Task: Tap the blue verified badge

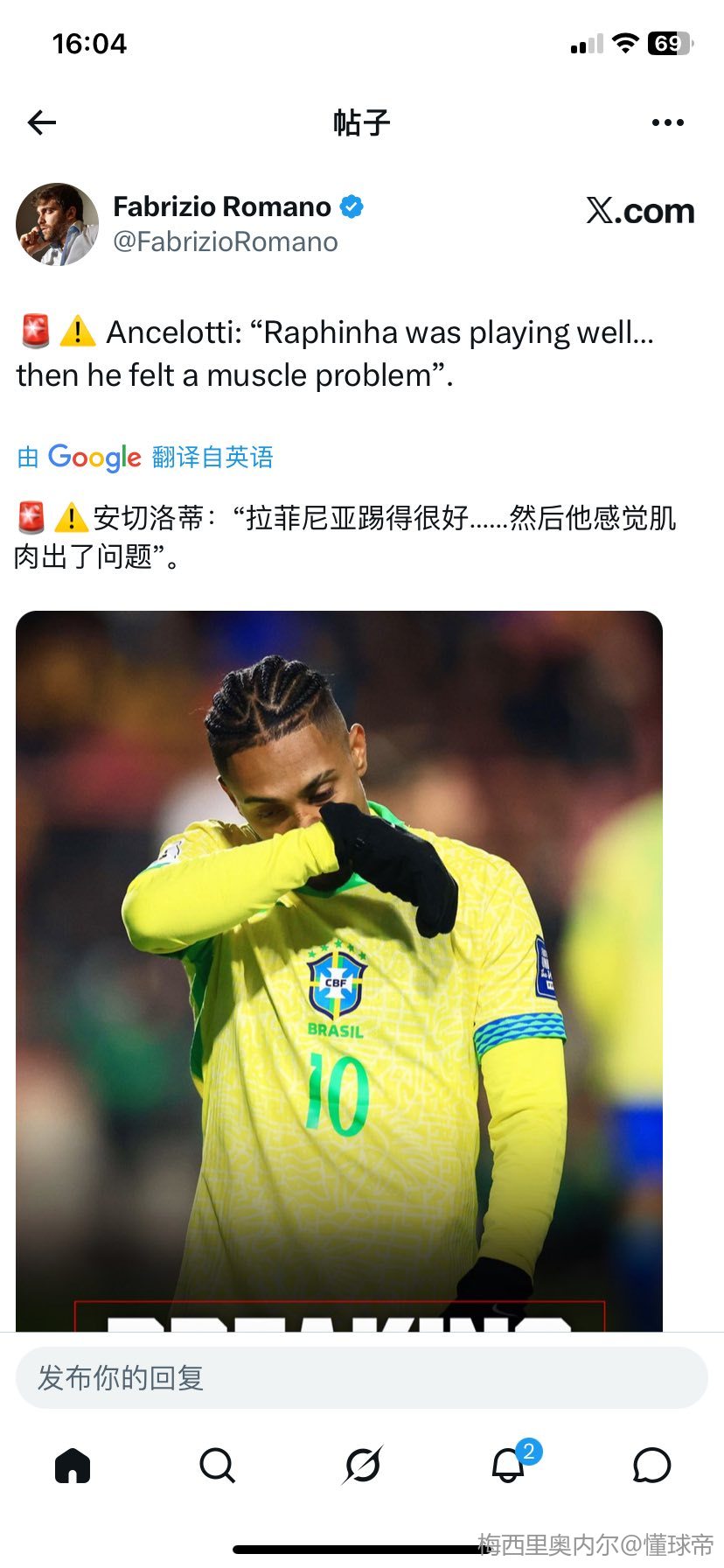Action: [352, 207]
